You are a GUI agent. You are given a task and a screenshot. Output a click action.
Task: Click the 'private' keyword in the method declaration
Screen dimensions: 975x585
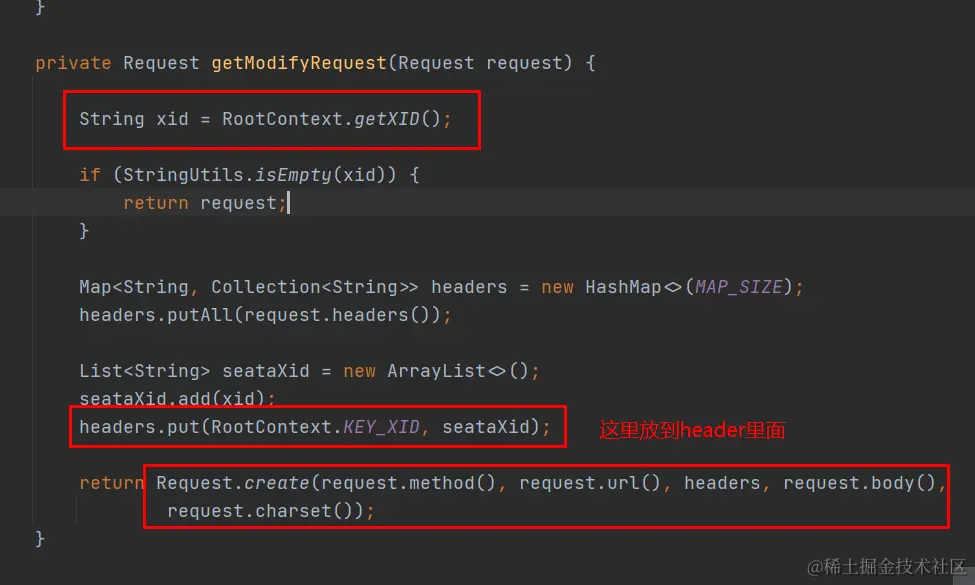click(x=73, y=63)
